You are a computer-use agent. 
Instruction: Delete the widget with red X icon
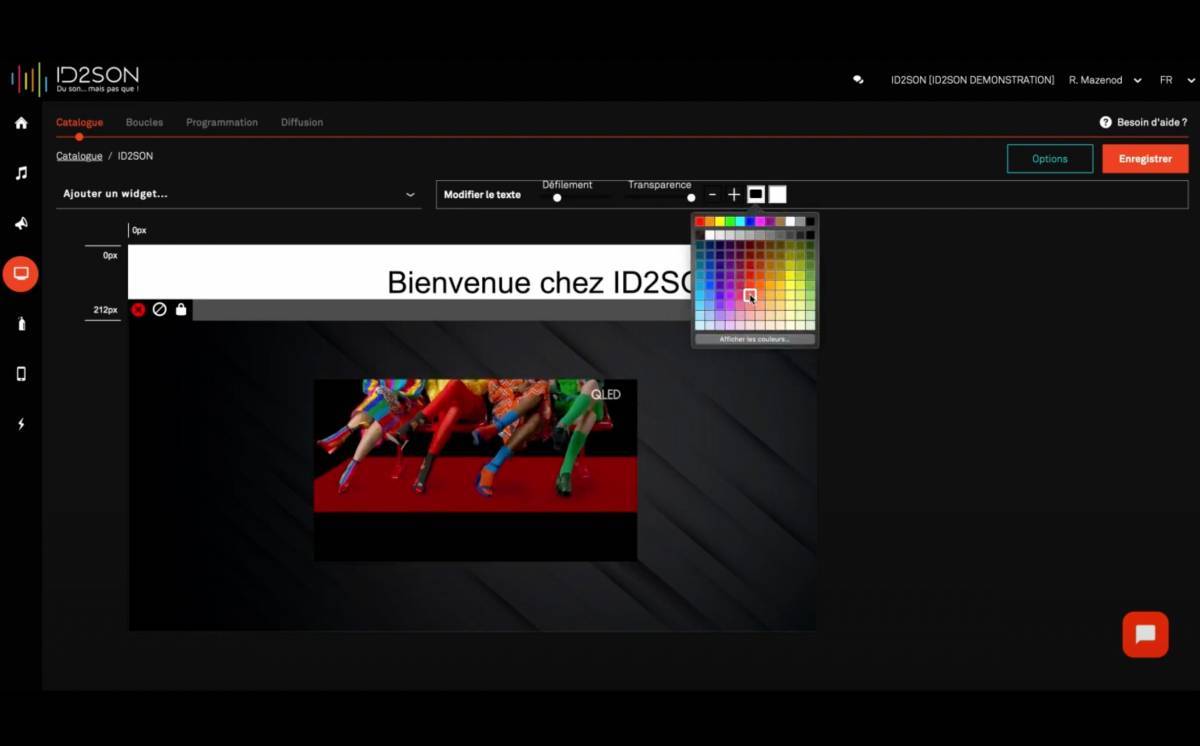[x=138, y=310]
